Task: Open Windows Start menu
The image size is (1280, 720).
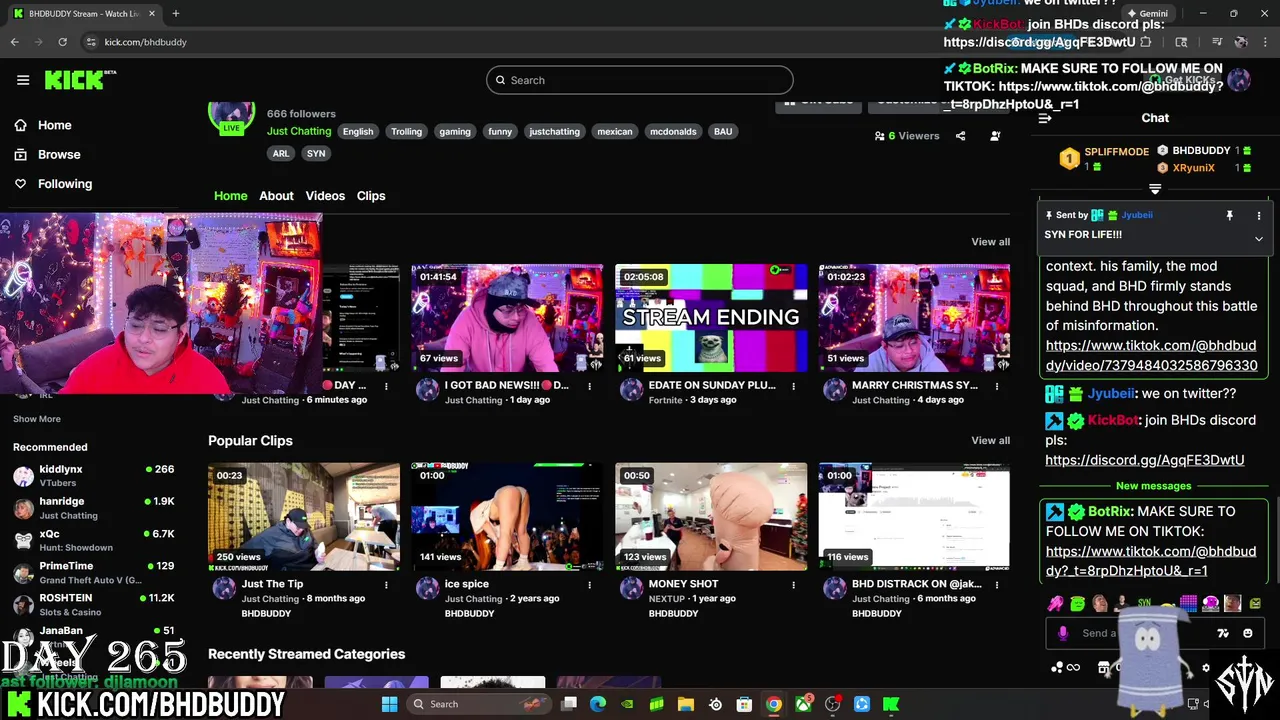Action: pos(389,704)
